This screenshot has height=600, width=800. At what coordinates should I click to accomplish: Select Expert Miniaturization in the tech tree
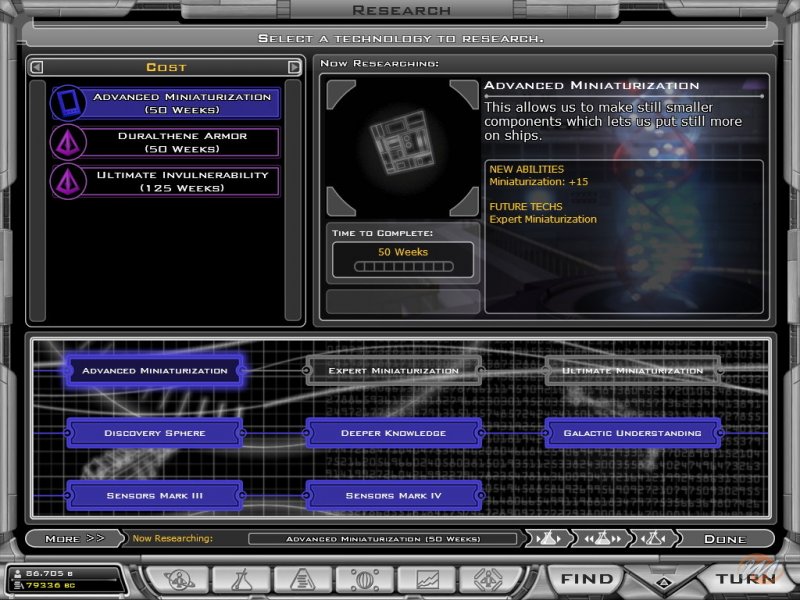(394, 369)
